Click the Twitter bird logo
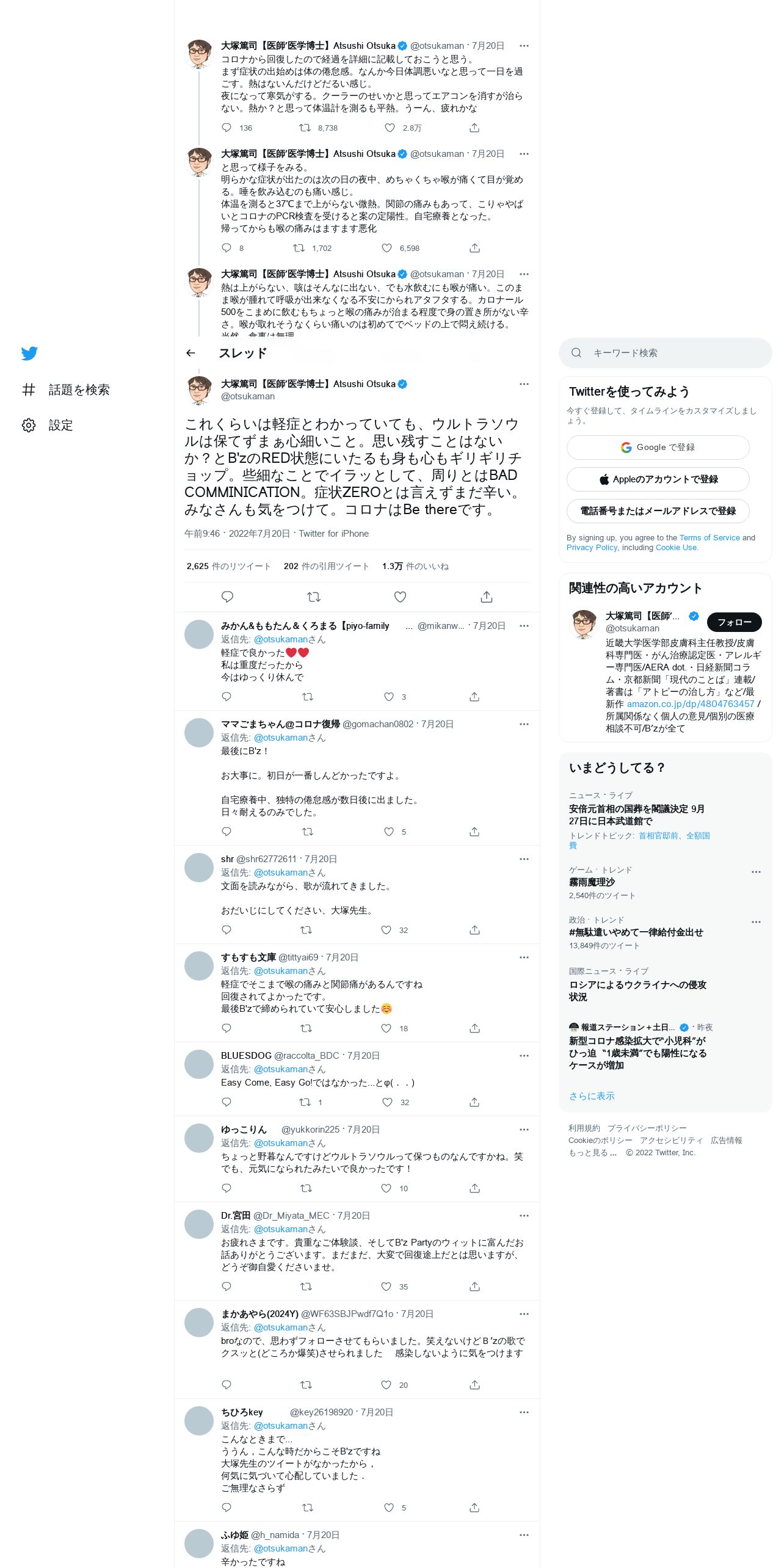Viewport: 784px width, 1568px height. pyautogui.click(x=29, y=353)
